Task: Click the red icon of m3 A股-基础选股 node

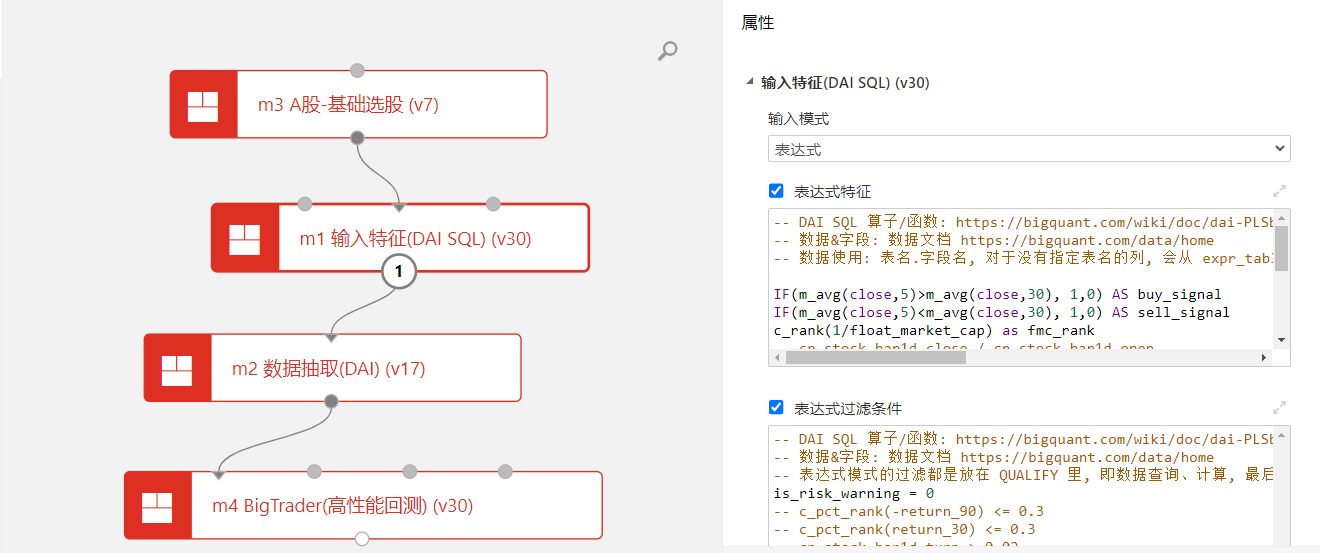Action: tap(203, 104)
